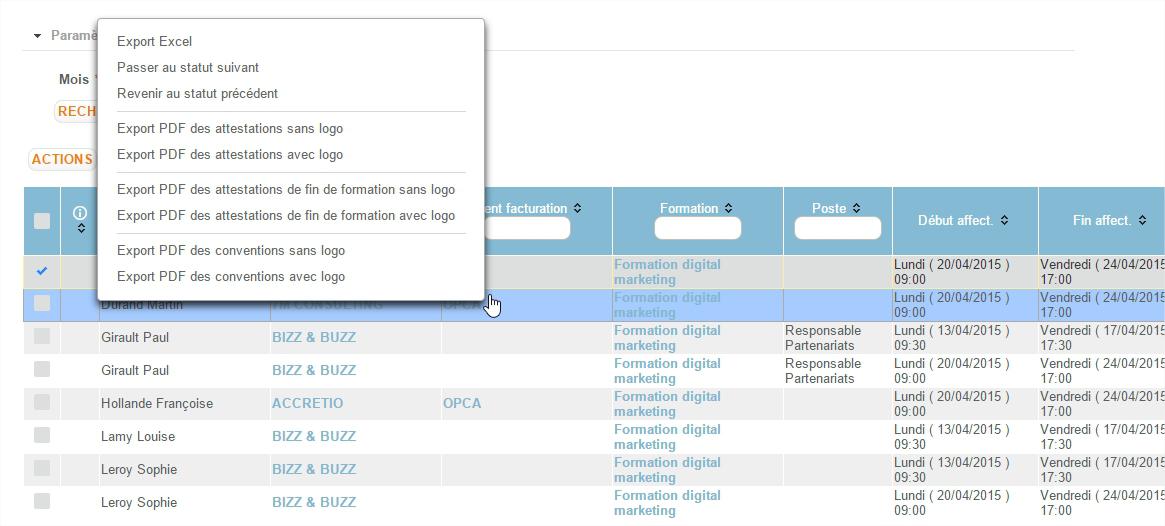Screen dimensions: 1165x526
Task: Collapse the Paramètres section triangle
Action: (x=38, y=36)
